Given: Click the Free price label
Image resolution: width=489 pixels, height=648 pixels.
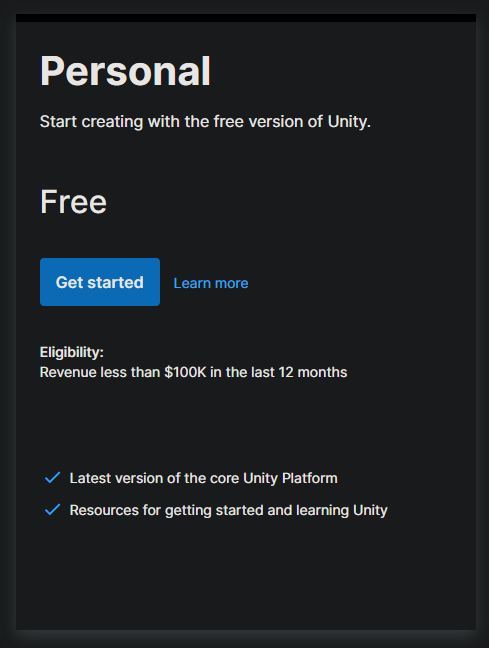Looking at the screenshot, I should (73, 202).
